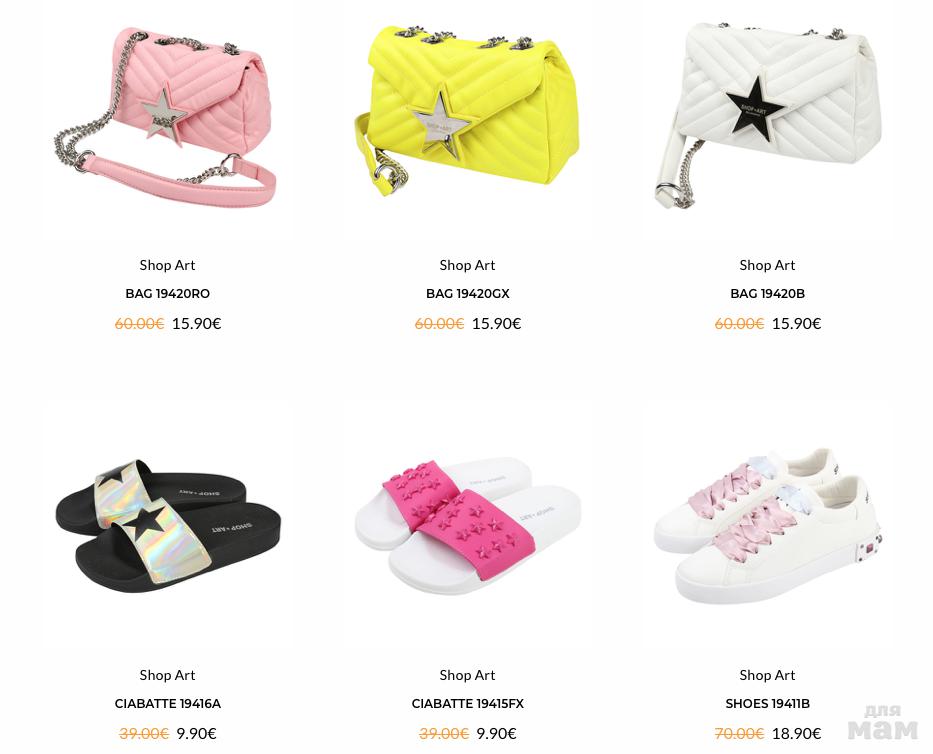Open the pink star-studded white slides image
Image resolution: width=933 pixels, height=754 pixels.
pos(468,526)
